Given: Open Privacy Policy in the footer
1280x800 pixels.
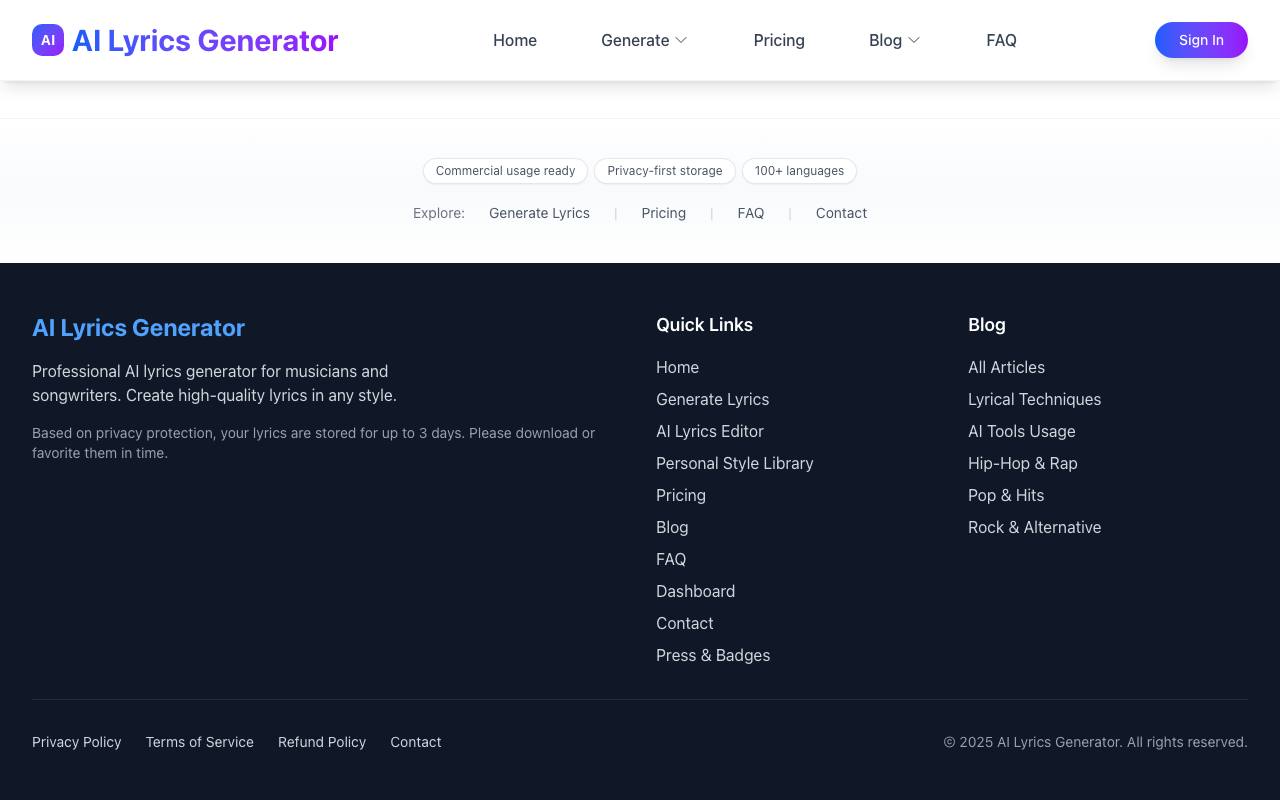Looking at the screenshot, I should click(x=76, y=742).
